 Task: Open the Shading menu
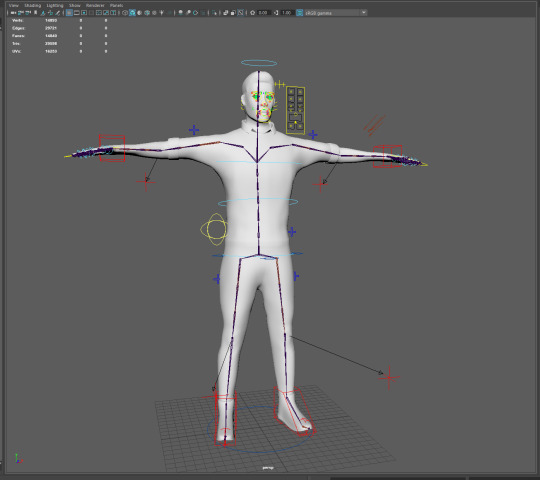click(x=33, y=6)
